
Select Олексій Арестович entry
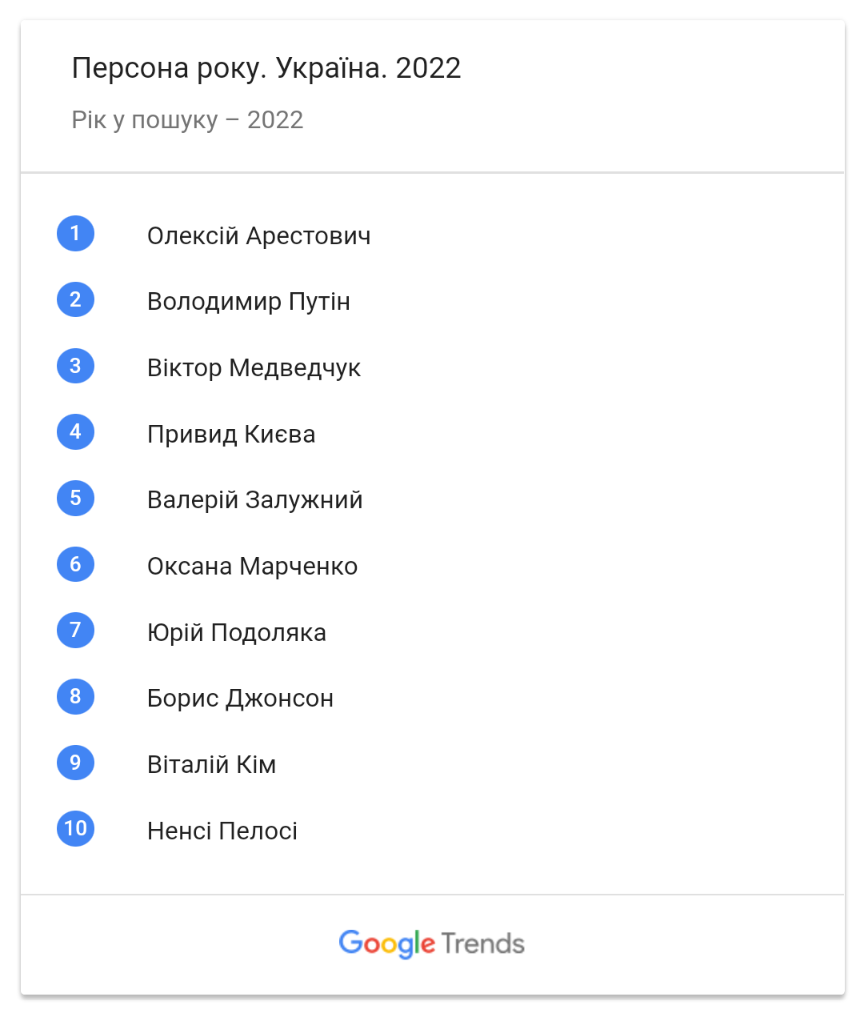click(259, 236)
